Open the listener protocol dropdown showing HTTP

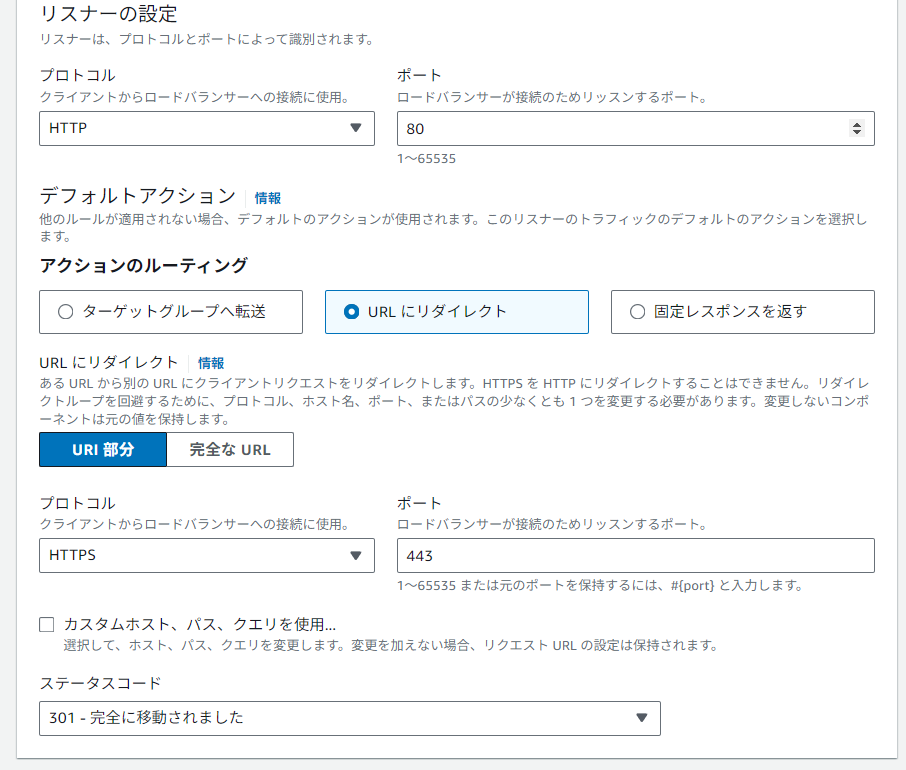click(x=207, y=128)
